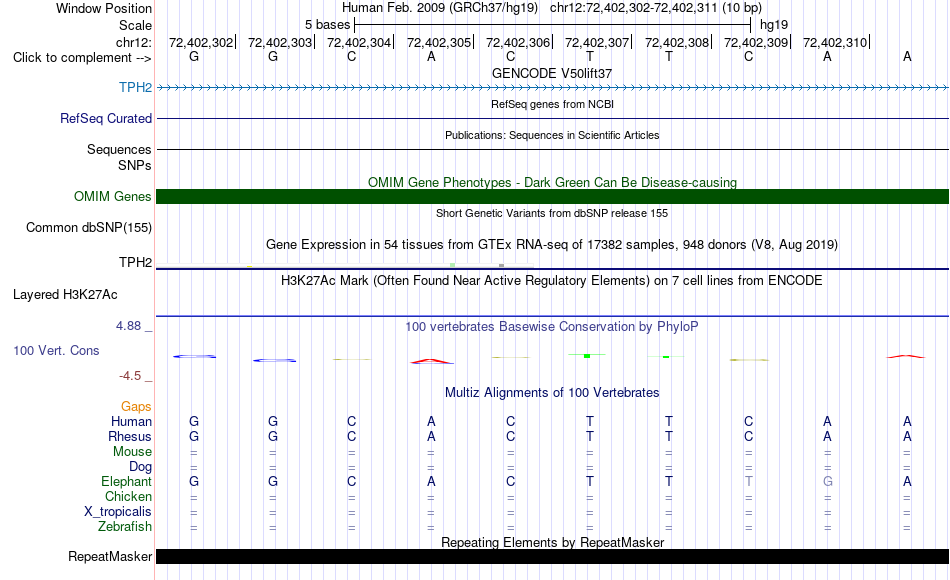The width and height of the screenshot is (950, 580).
Task: Click the Mouse species label
Action: click(133, 452)
